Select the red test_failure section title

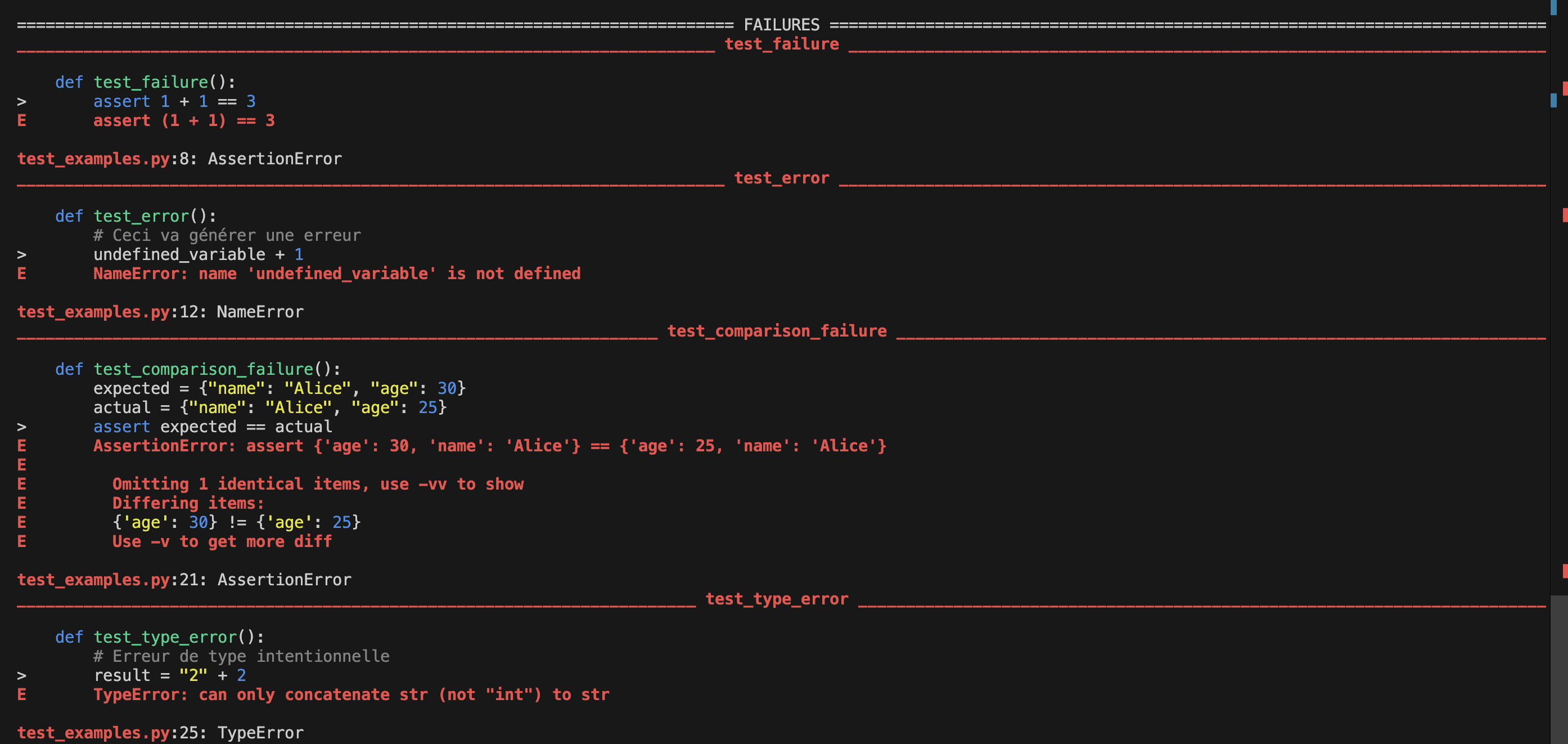(782, 44)
